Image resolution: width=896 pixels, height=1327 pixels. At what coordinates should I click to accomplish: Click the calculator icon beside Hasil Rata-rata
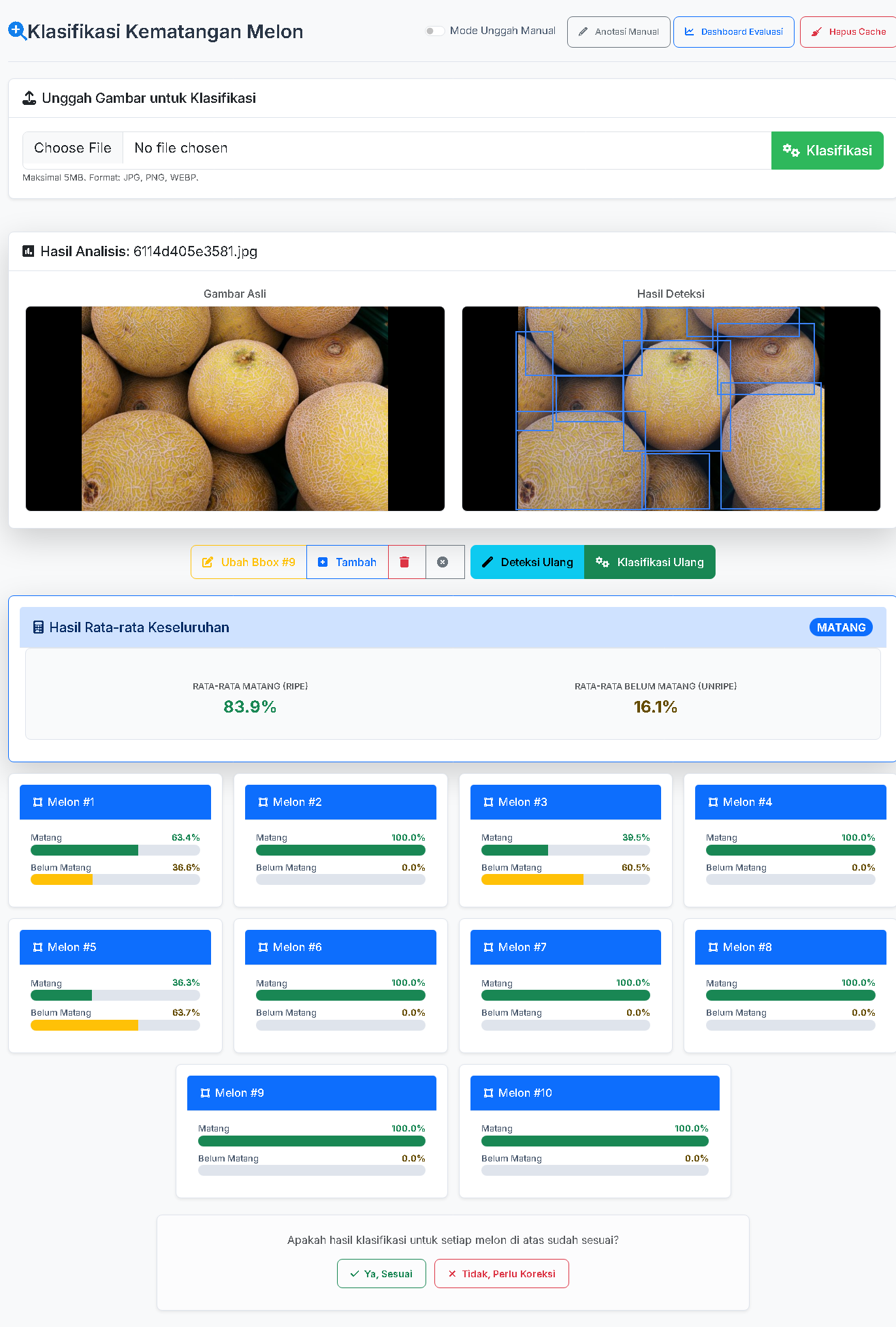(39, 627)
